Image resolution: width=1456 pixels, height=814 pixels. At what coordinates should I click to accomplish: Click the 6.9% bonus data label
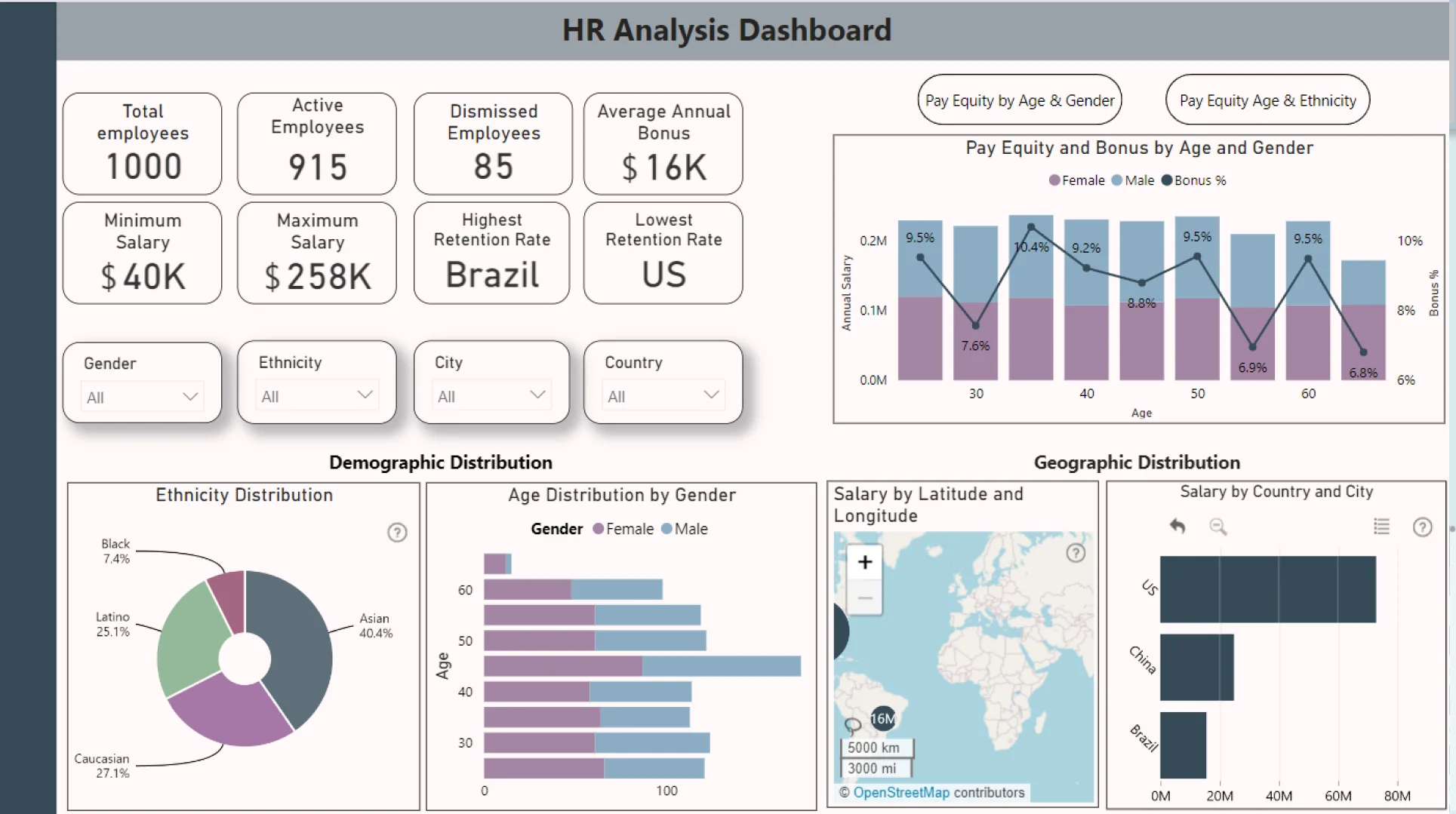click(x=1252, y=368)
